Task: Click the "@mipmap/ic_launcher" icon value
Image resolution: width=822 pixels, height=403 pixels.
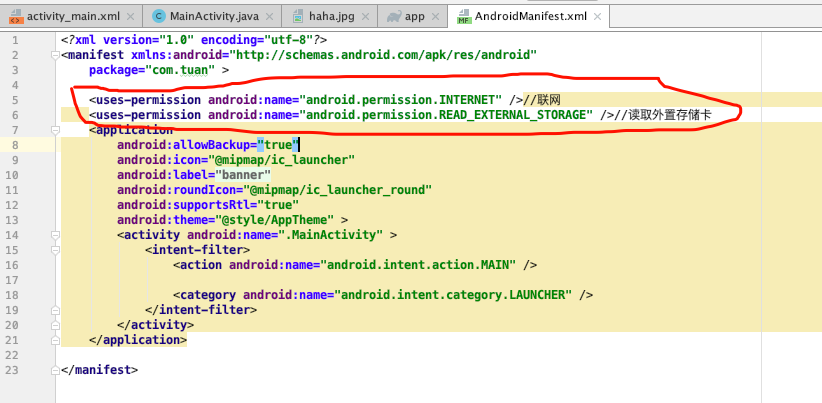Action: pos(282,160)
